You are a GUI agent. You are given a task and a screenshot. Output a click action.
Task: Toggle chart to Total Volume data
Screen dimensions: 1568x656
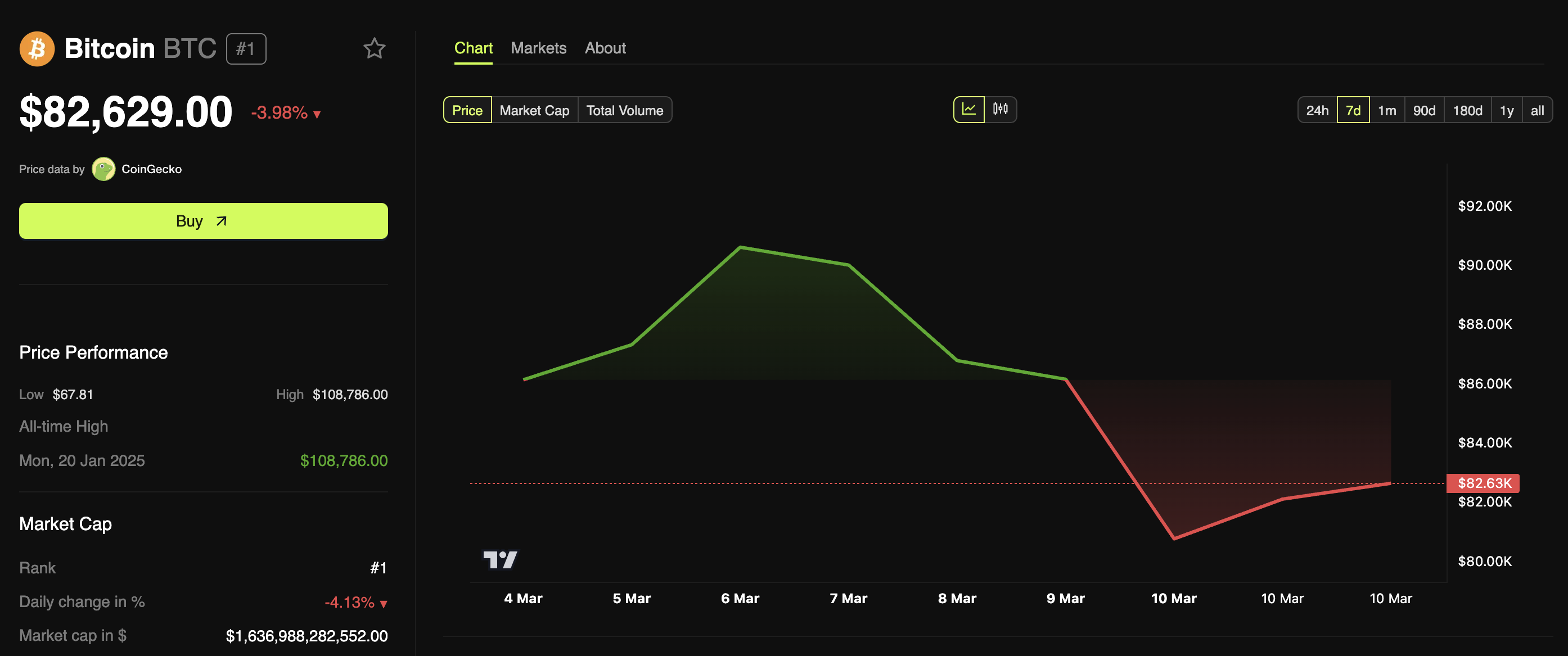click(624, 110)
